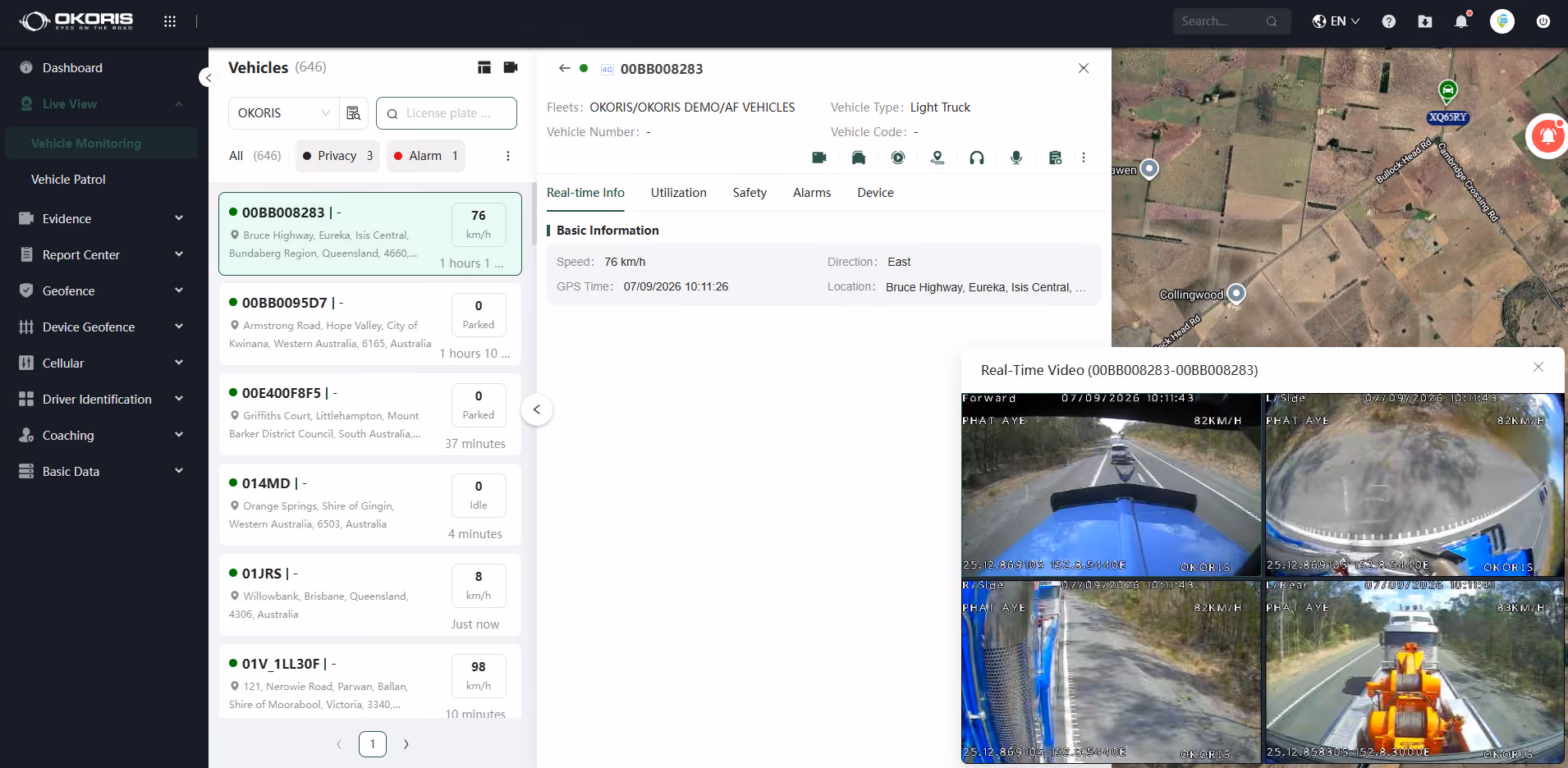Expand the Geofence menu
1568x768 pixels.
(x=101, y=290)
